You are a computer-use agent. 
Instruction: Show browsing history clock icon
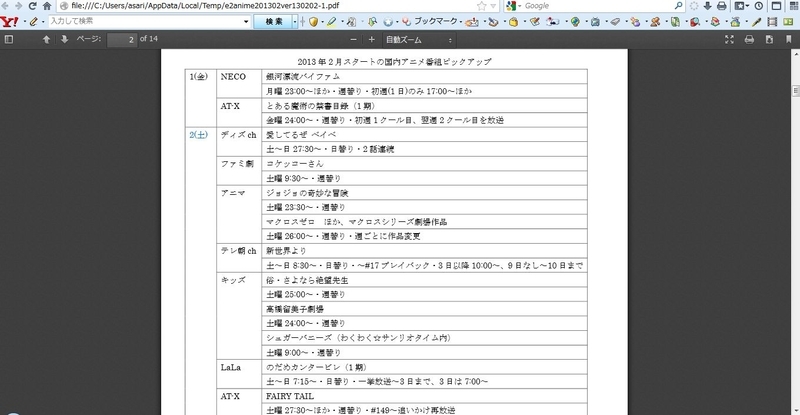point(759,6)
